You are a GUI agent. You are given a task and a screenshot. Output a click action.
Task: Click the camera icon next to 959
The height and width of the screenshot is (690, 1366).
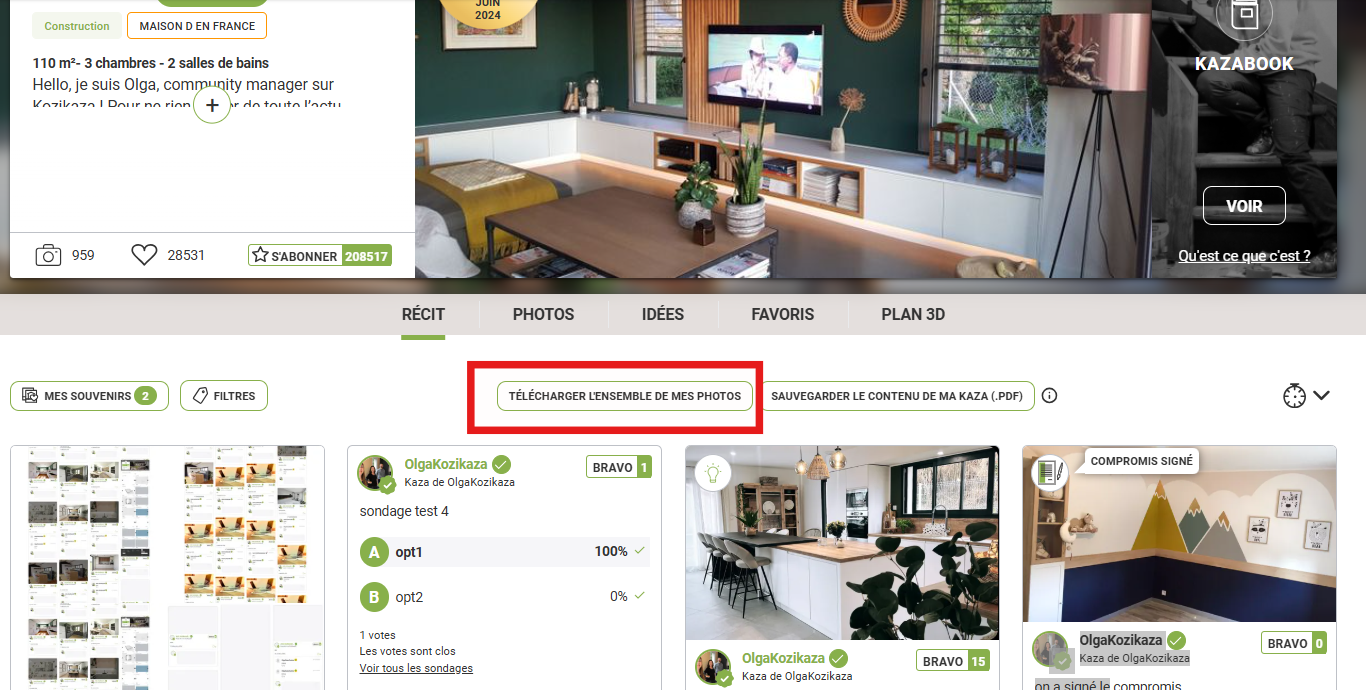pos(48,255)
